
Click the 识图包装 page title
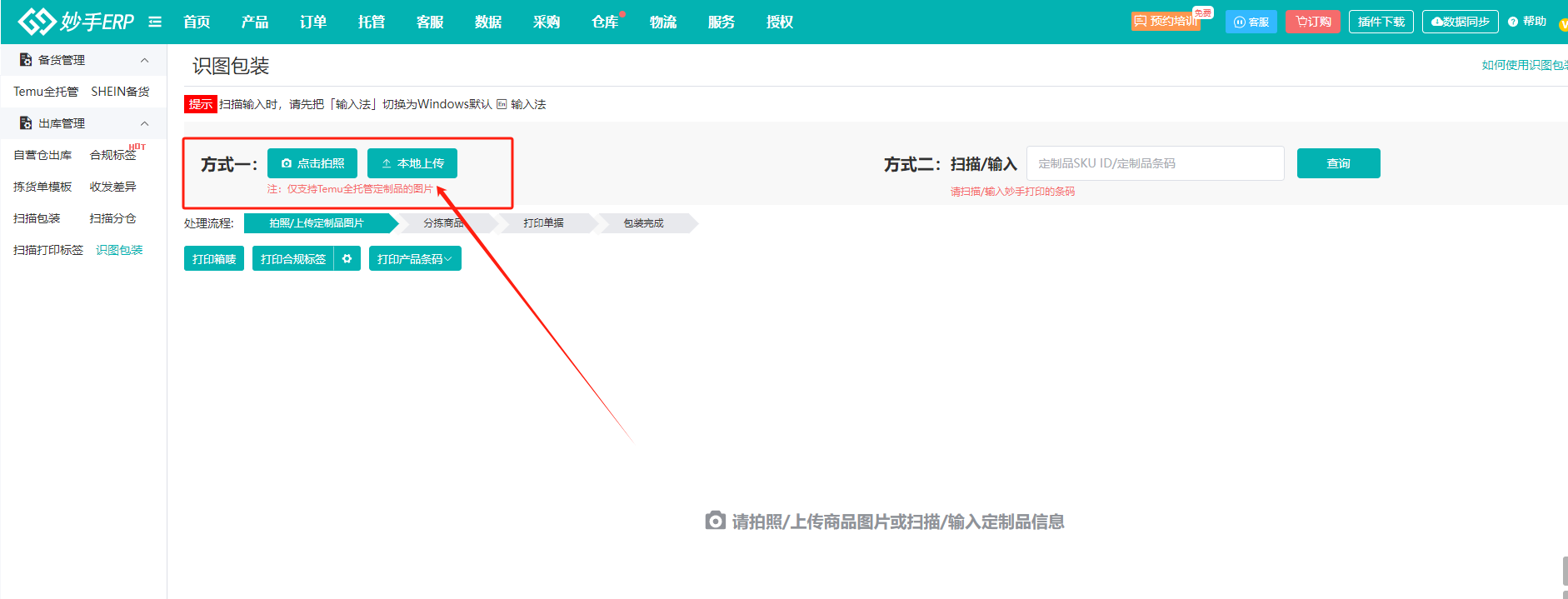pos(231,66)
